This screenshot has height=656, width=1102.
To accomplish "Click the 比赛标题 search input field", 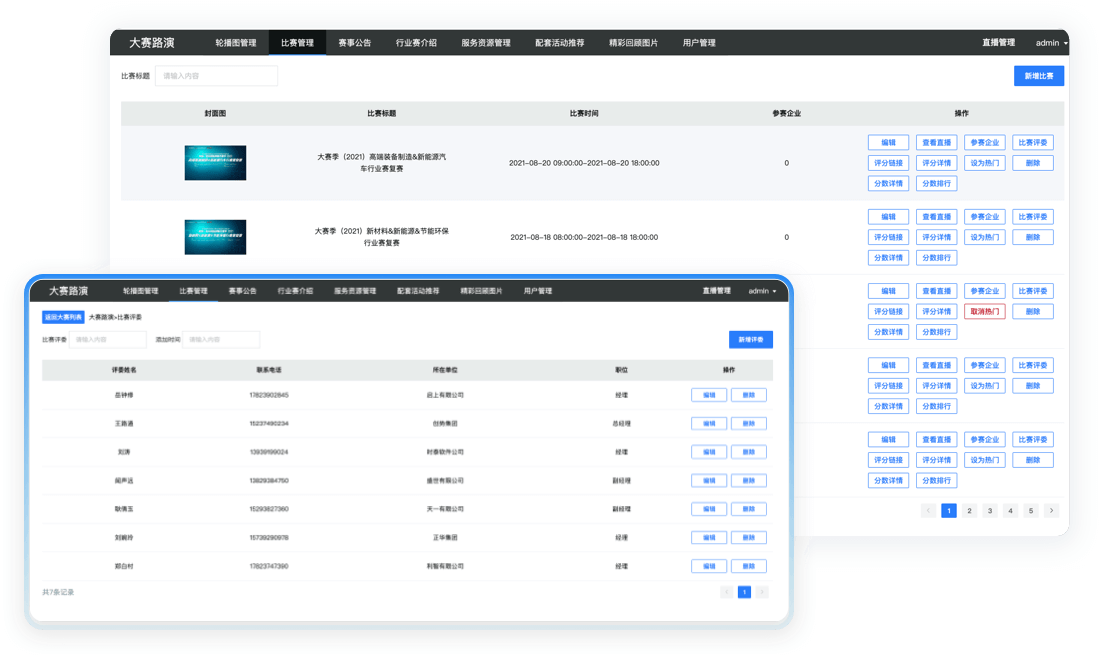I will 216,75.
